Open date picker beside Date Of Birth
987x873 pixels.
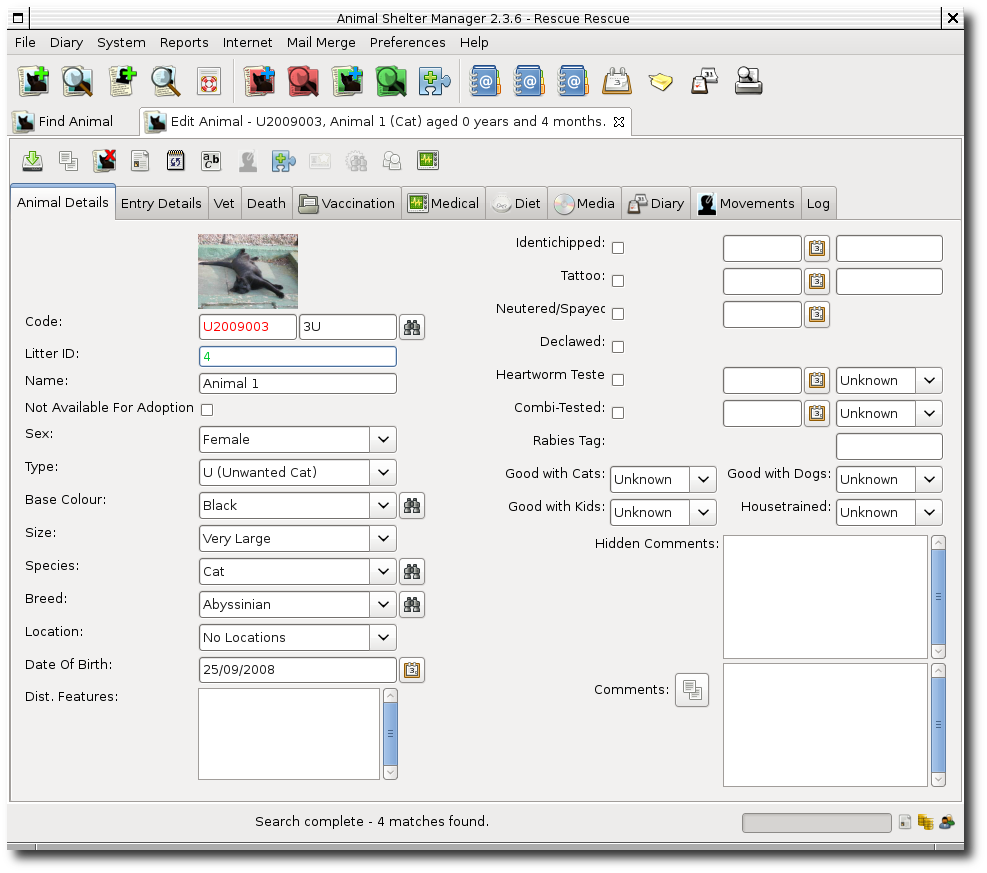click(x=412, y=670)
